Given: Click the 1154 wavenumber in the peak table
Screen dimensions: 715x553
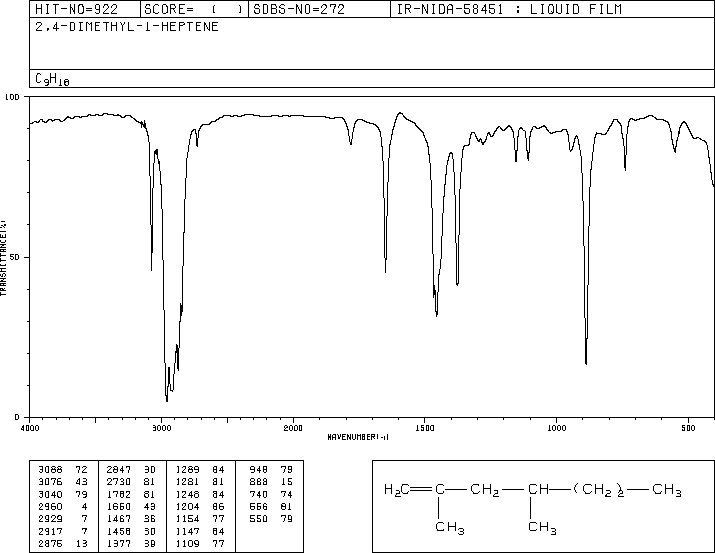Looking at the screenshot, I should 187,519.
